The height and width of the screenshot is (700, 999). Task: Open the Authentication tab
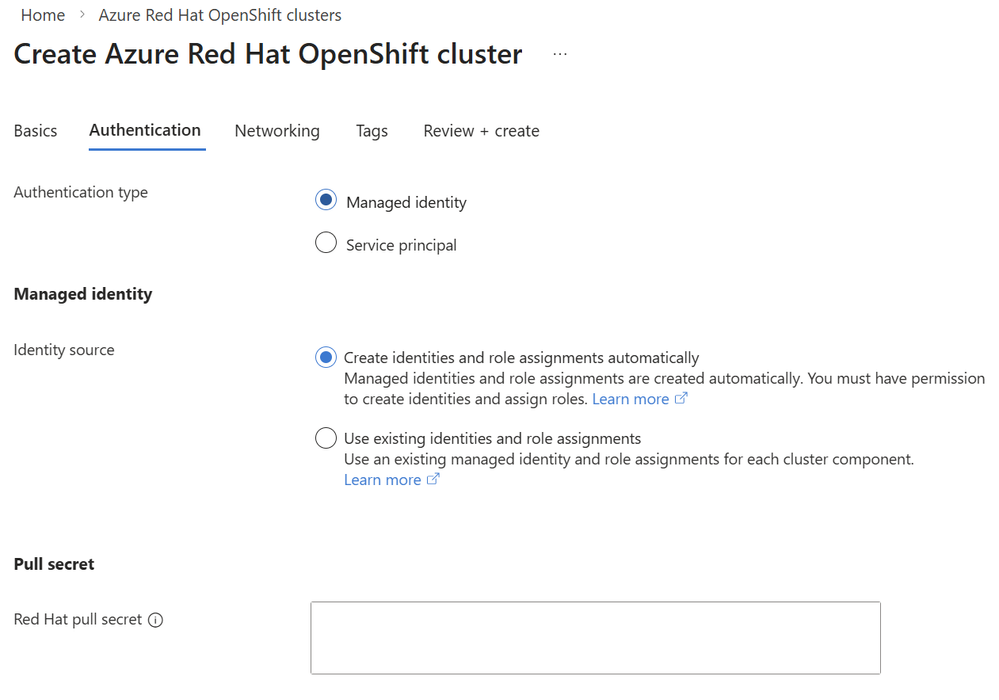[145, 130]
